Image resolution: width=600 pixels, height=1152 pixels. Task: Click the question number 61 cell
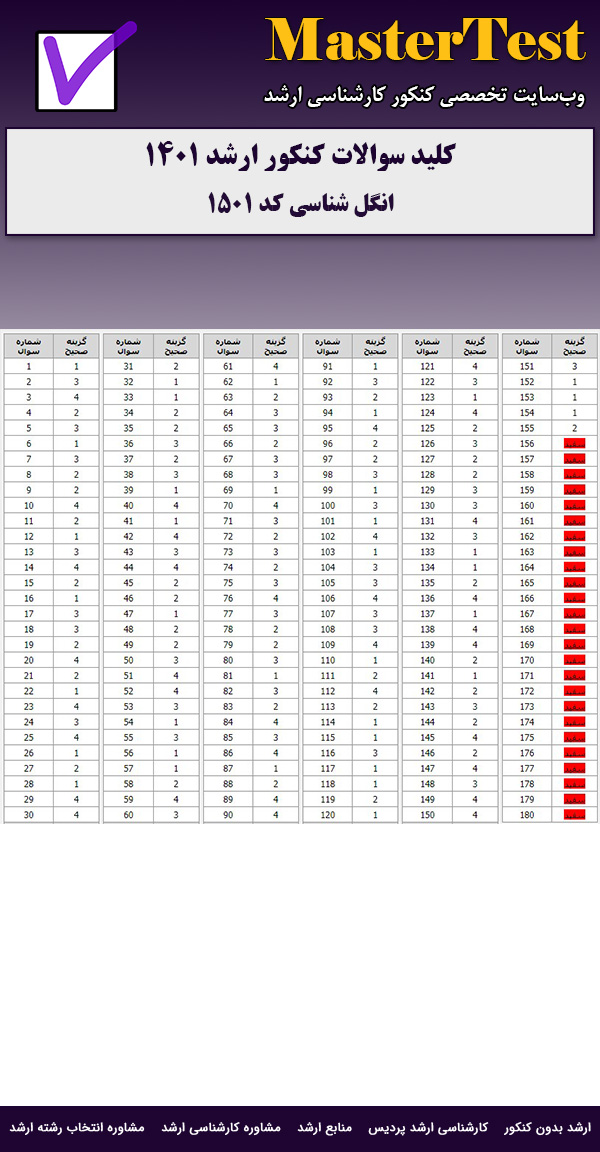click(x=228, y=366)
